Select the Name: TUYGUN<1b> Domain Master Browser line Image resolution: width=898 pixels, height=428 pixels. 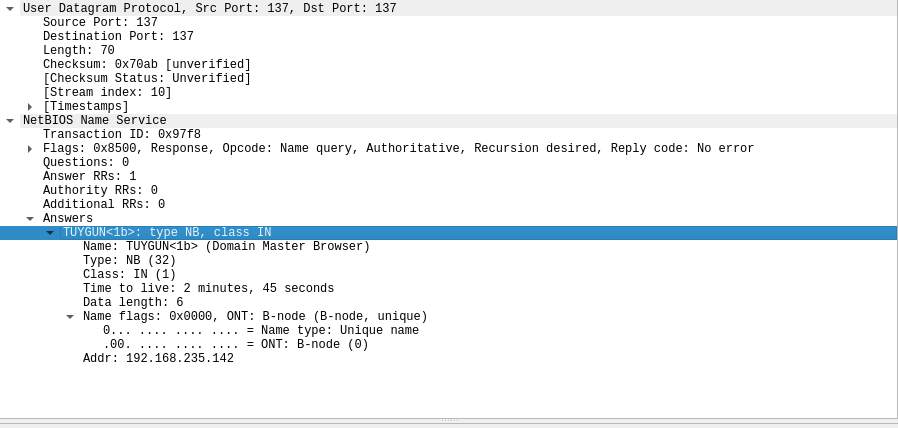pos(227,246)
